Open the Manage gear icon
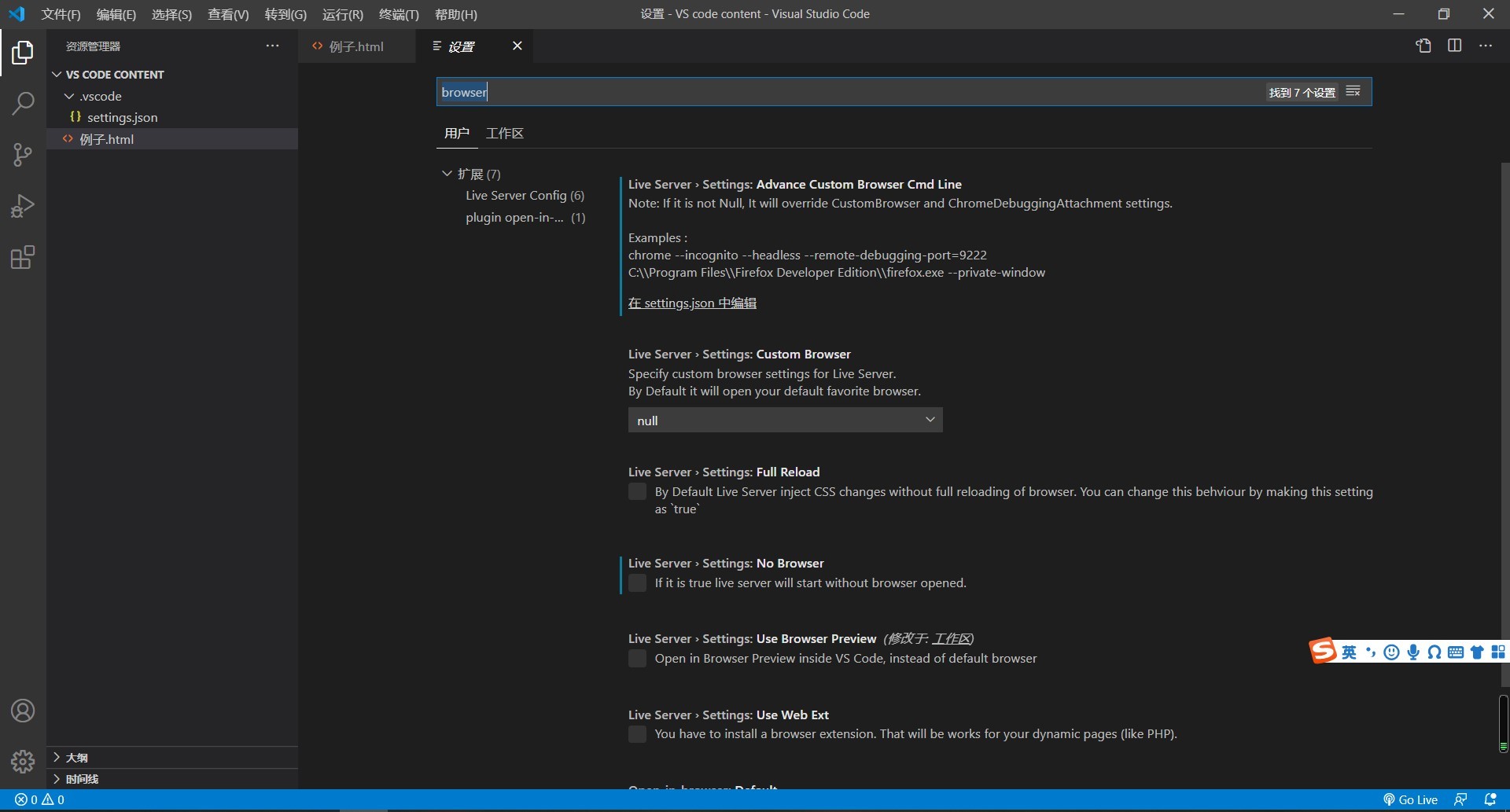The height and width of the screenshot is (812, 1510). (23, 761)
